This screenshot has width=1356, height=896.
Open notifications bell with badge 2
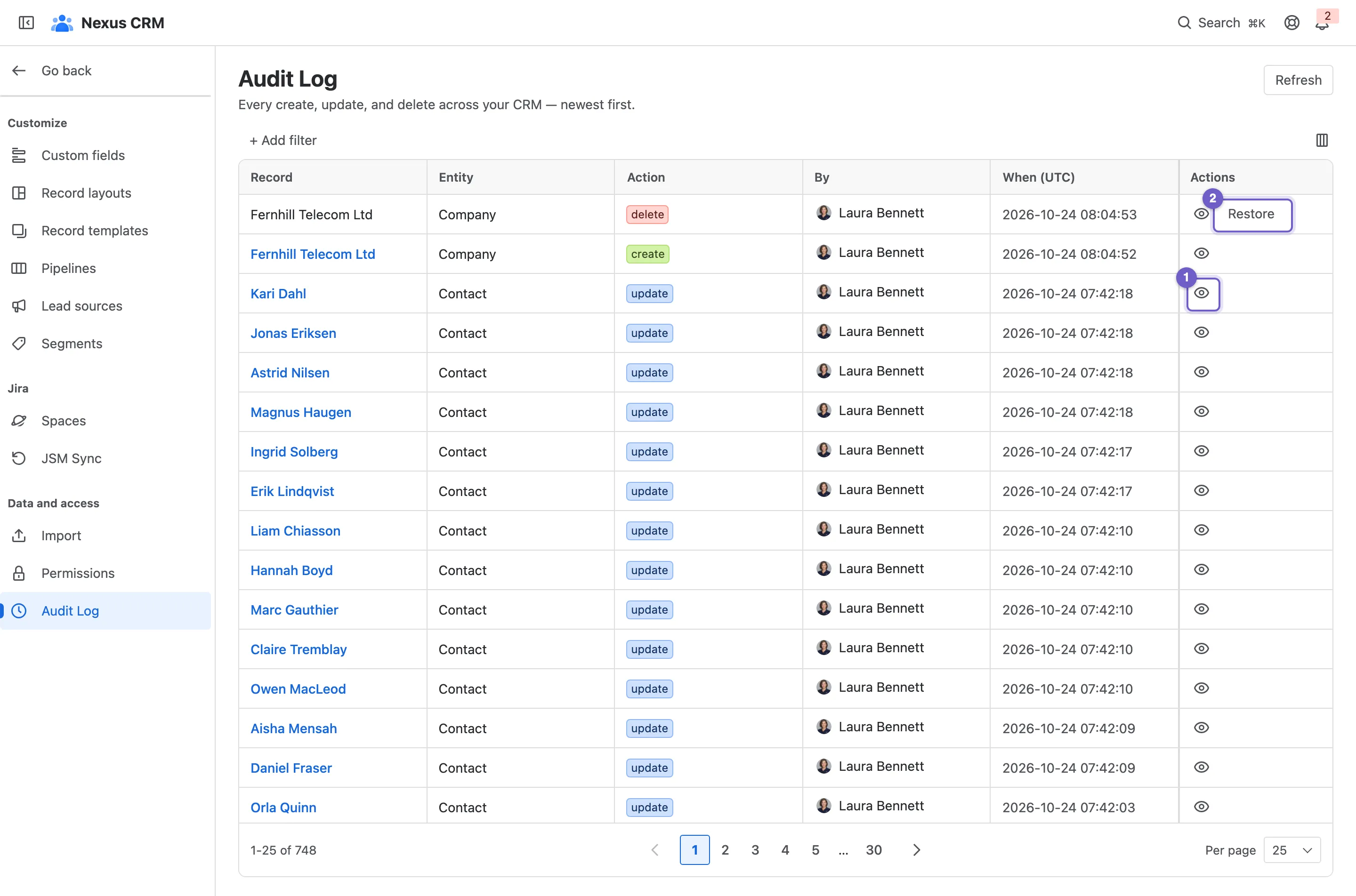click(1322, 23)
